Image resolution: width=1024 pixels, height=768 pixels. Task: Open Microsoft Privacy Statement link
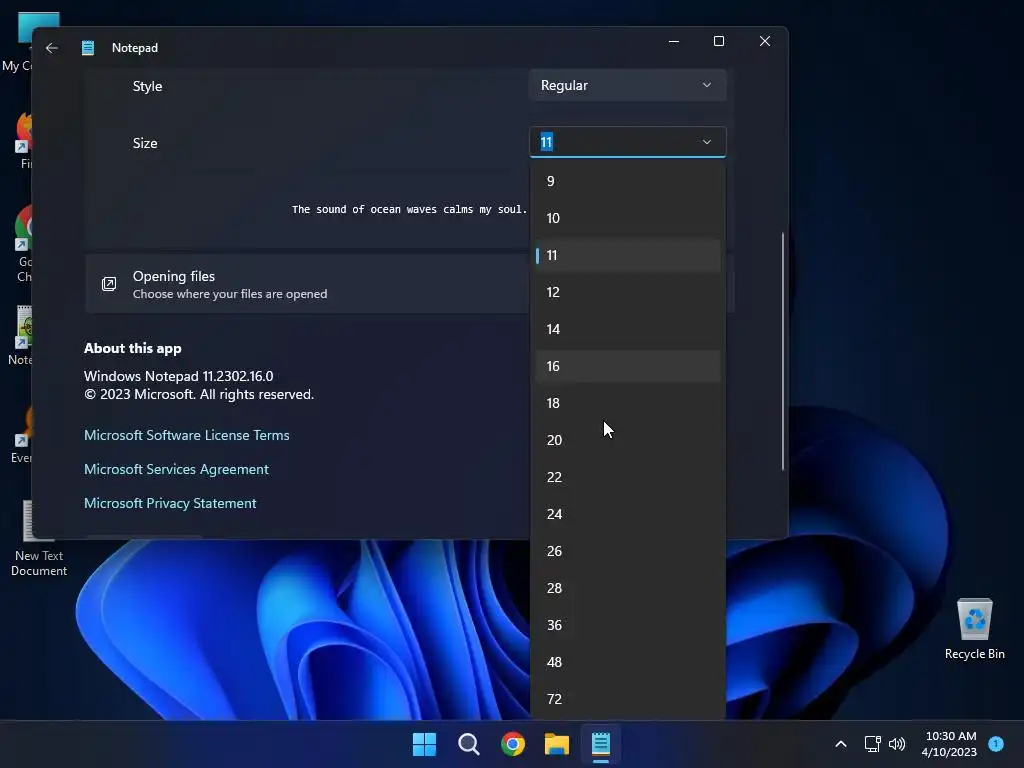170,503
